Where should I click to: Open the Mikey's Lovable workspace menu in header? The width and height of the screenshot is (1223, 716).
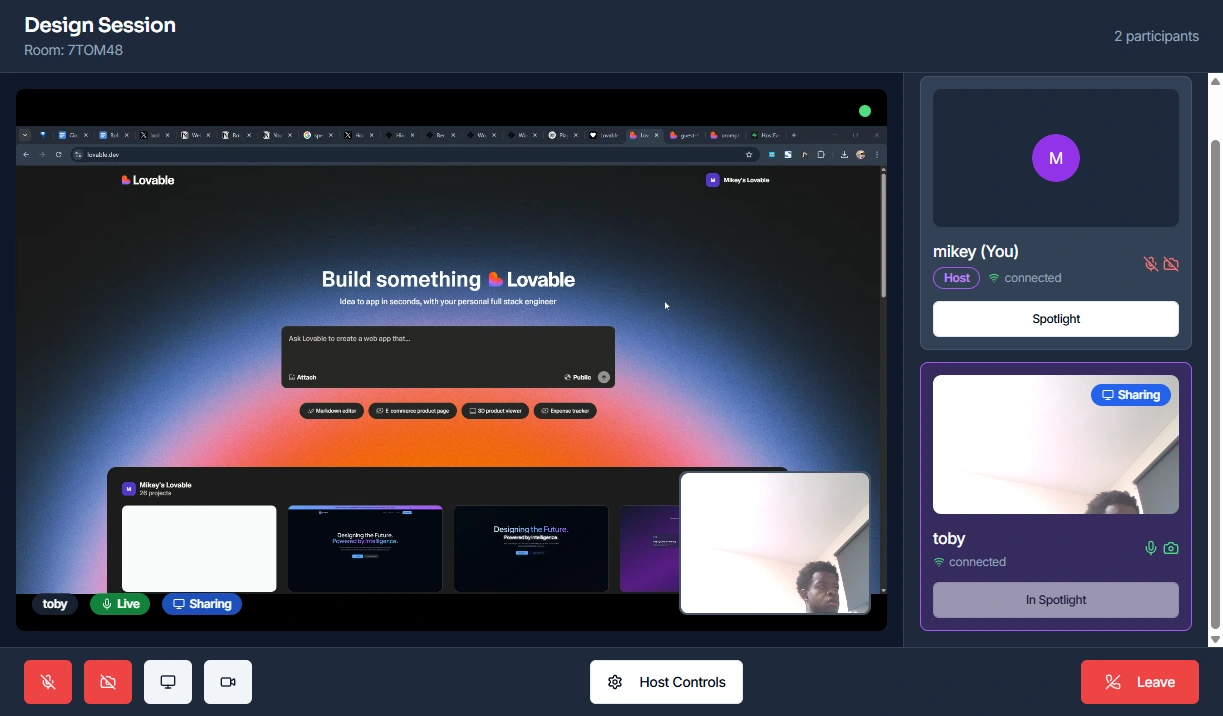pyautogui.click(x=738, y=180)
